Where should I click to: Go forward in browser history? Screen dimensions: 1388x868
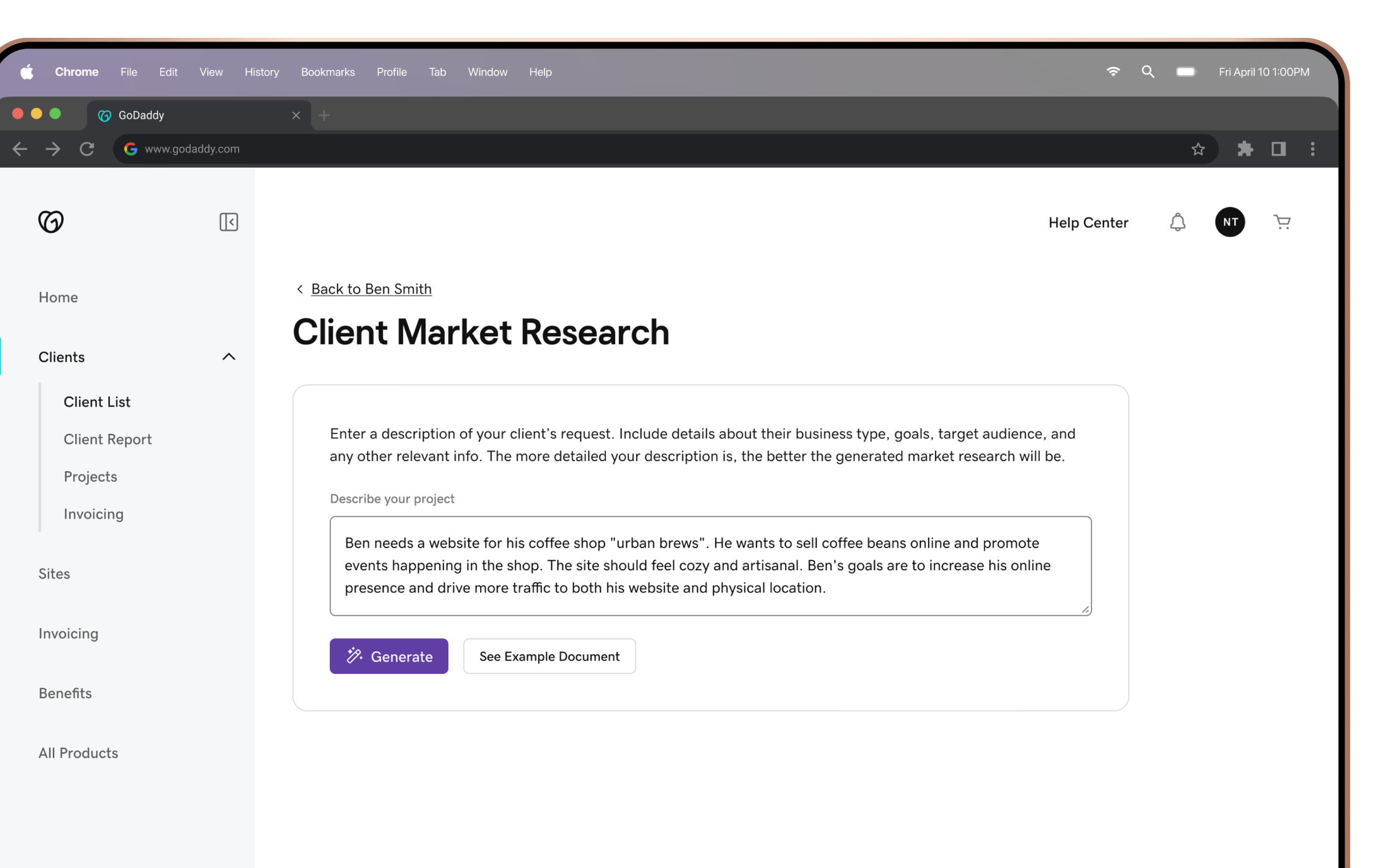click(x=53, y=149)
